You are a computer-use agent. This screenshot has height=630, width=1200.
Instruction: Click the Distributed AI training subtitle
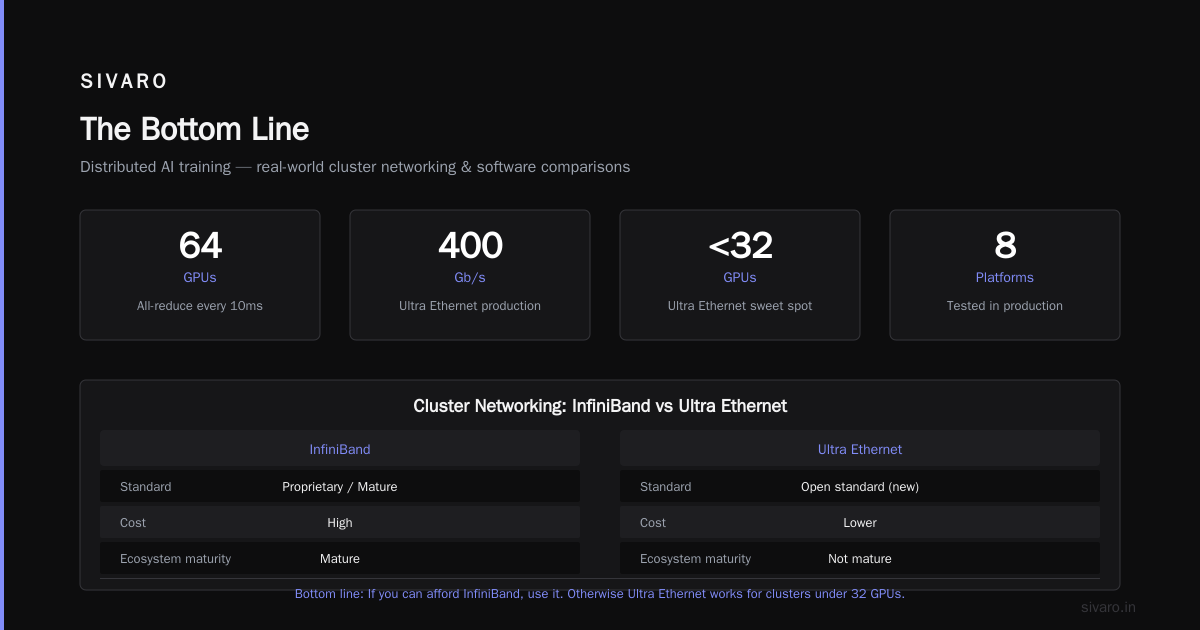point(355,167)
